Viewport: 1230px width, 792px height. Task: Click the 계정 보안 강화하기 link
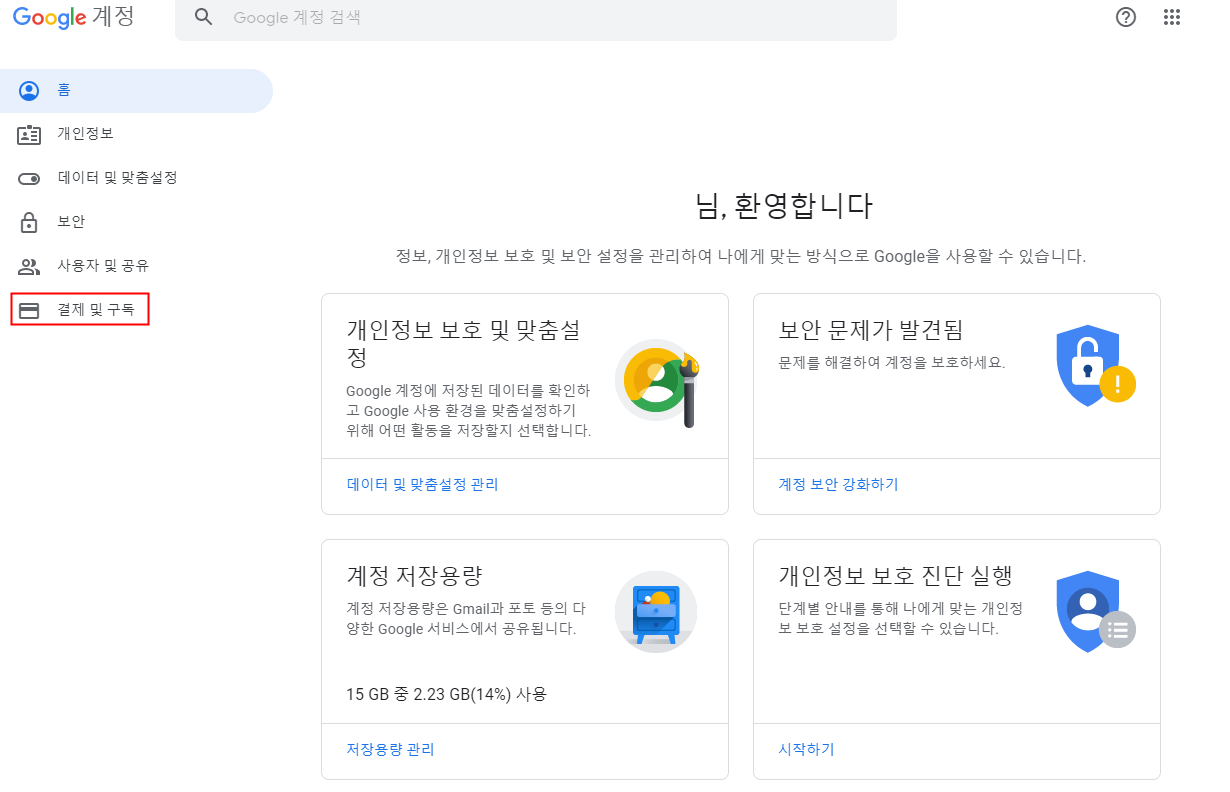838,485
